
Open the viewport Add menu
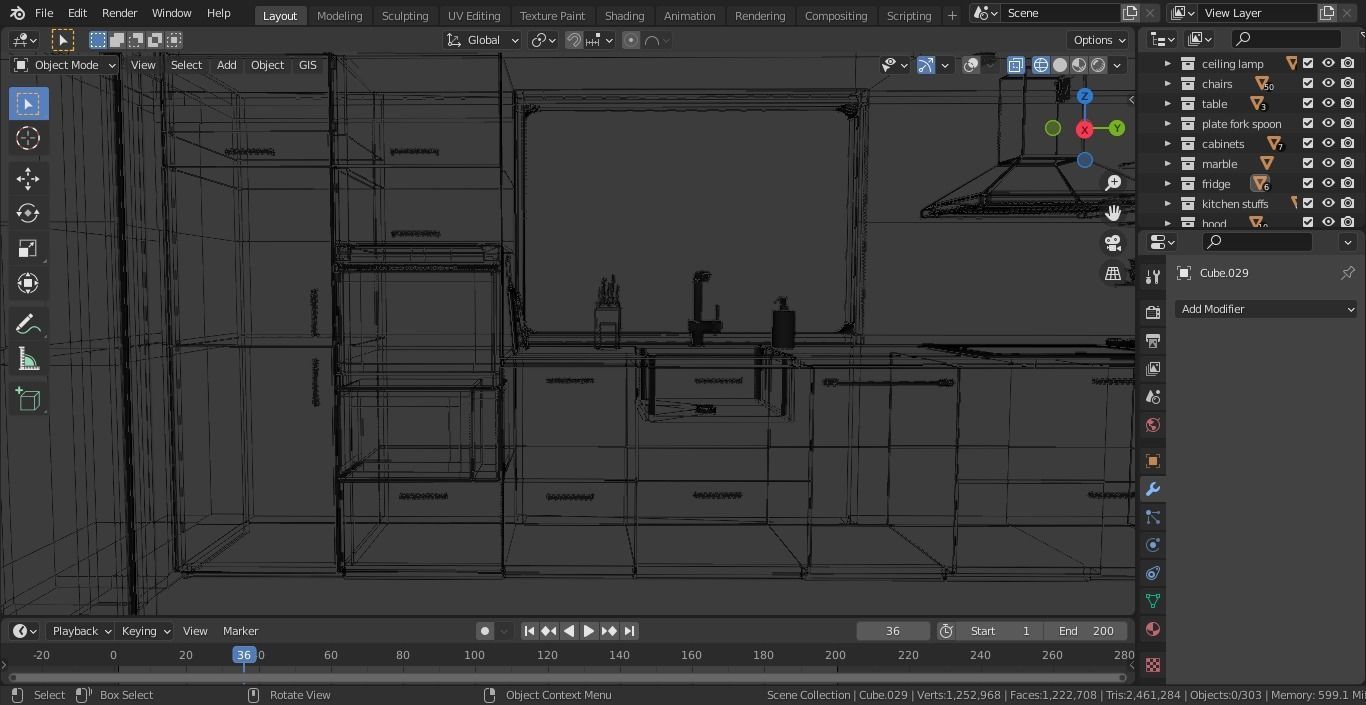pos(226,65)
